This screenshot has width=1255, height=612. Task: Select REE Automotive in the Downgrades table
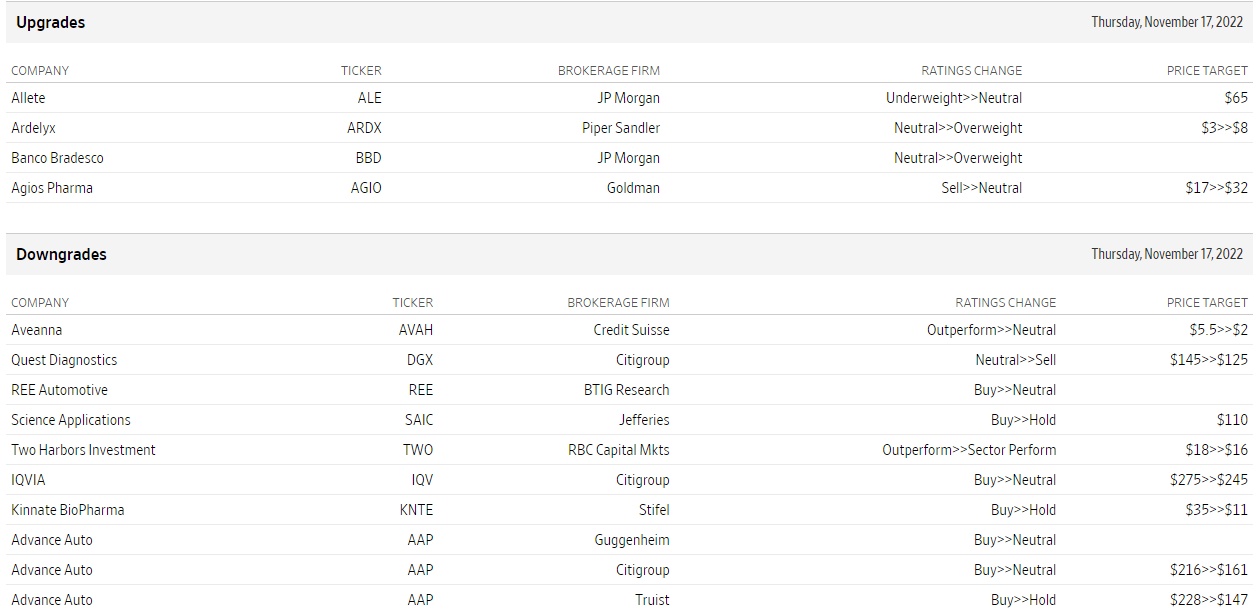coord(59,390)
